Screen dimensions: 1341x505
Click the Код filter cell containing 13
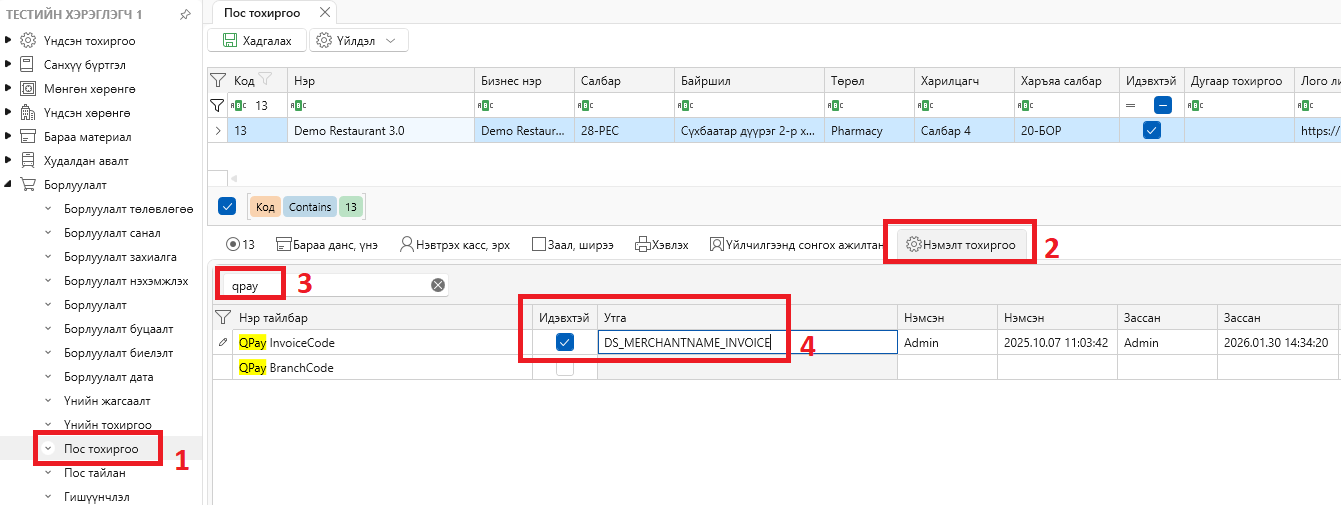click(257, 104)
